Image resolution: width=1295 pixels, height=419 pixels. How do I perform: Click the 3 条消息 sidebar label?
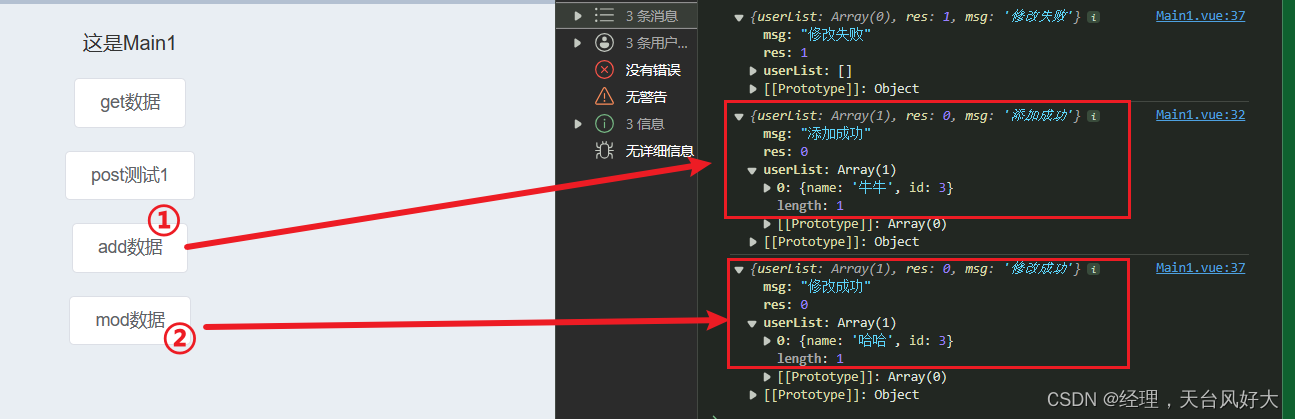651,15
